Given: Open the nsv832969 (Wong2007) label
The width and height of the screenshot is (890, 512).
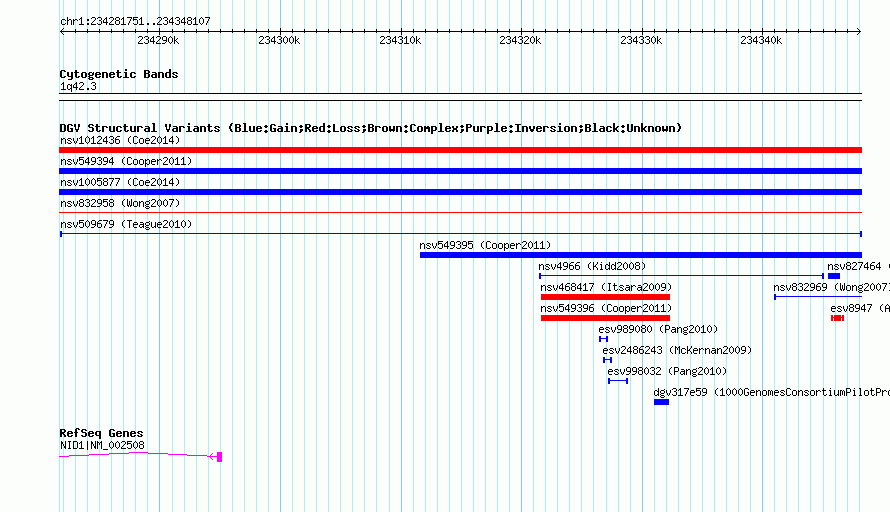Looking at the screenshot, I should [832, 287].
